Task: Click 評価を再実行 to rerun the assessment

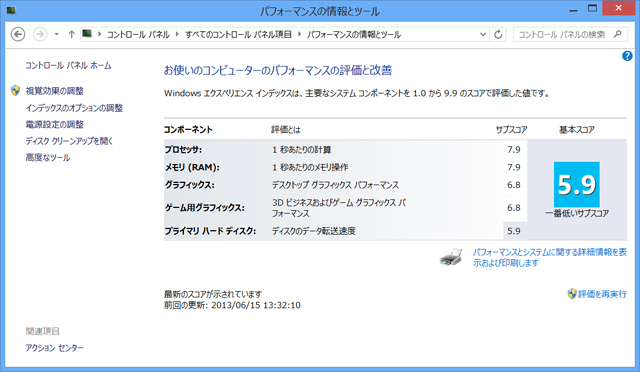Action: 602,294
